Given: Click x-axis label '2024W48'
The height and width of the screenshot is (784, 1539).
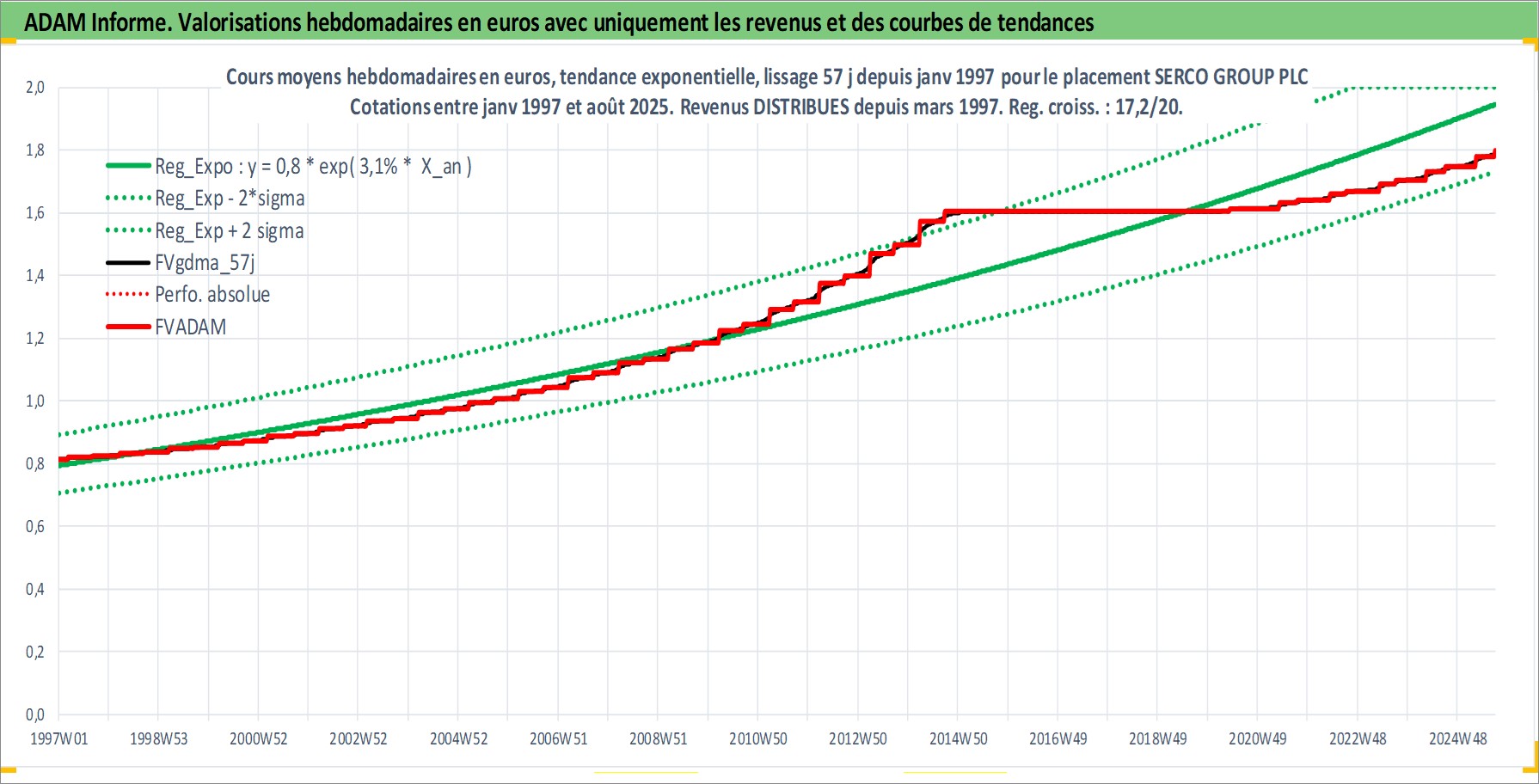Looking at the screenshot, I should point(1457,738).
